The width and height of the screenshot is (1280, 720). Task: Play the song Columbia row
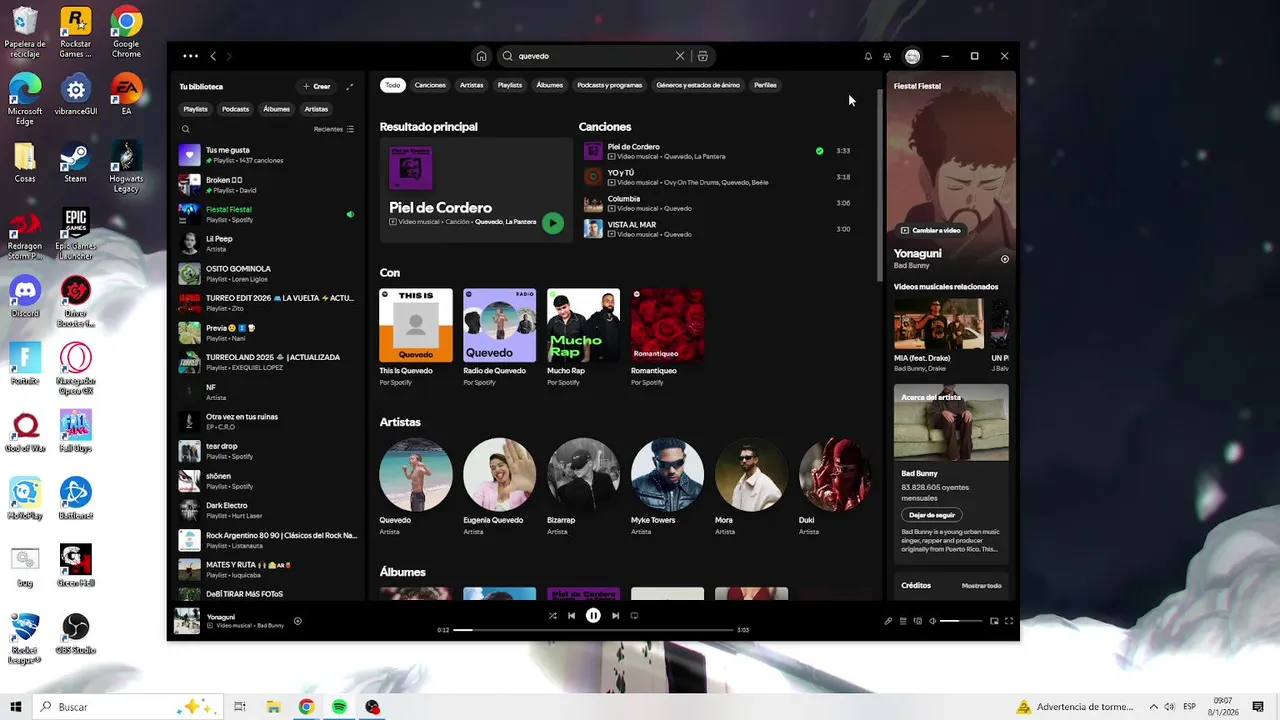click(x=718, y=203)
